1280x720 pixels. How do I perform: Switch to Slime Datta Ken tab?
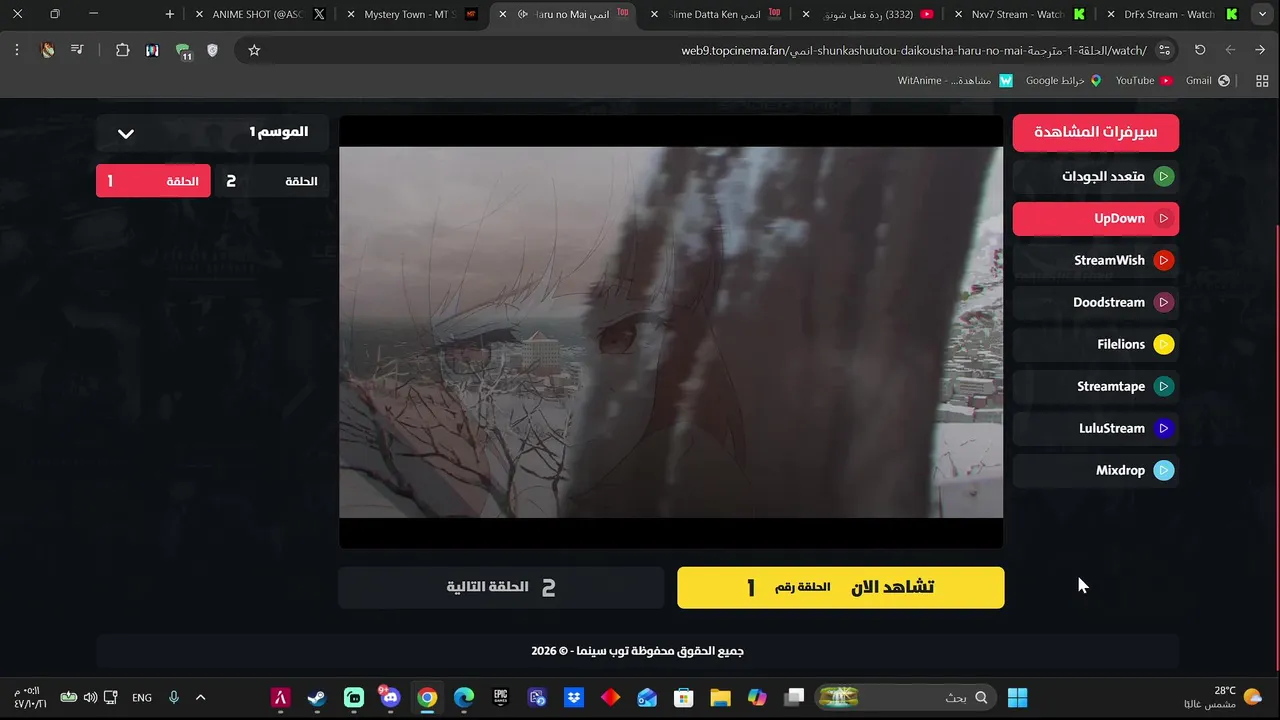pyautogui.click(x=718, y=14)
